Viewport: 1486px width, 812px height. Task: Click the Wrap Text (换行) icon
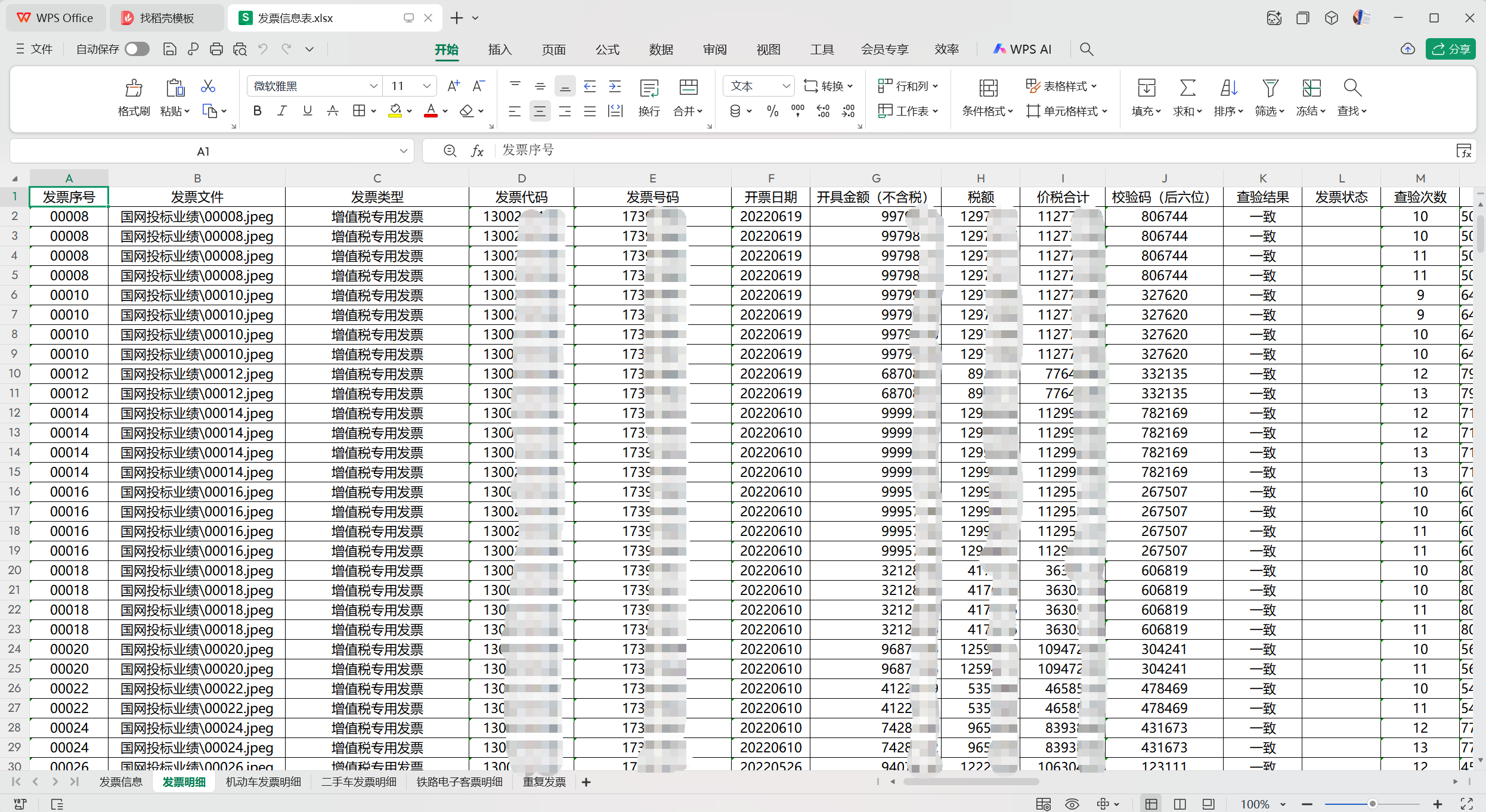tap(649, 88)
